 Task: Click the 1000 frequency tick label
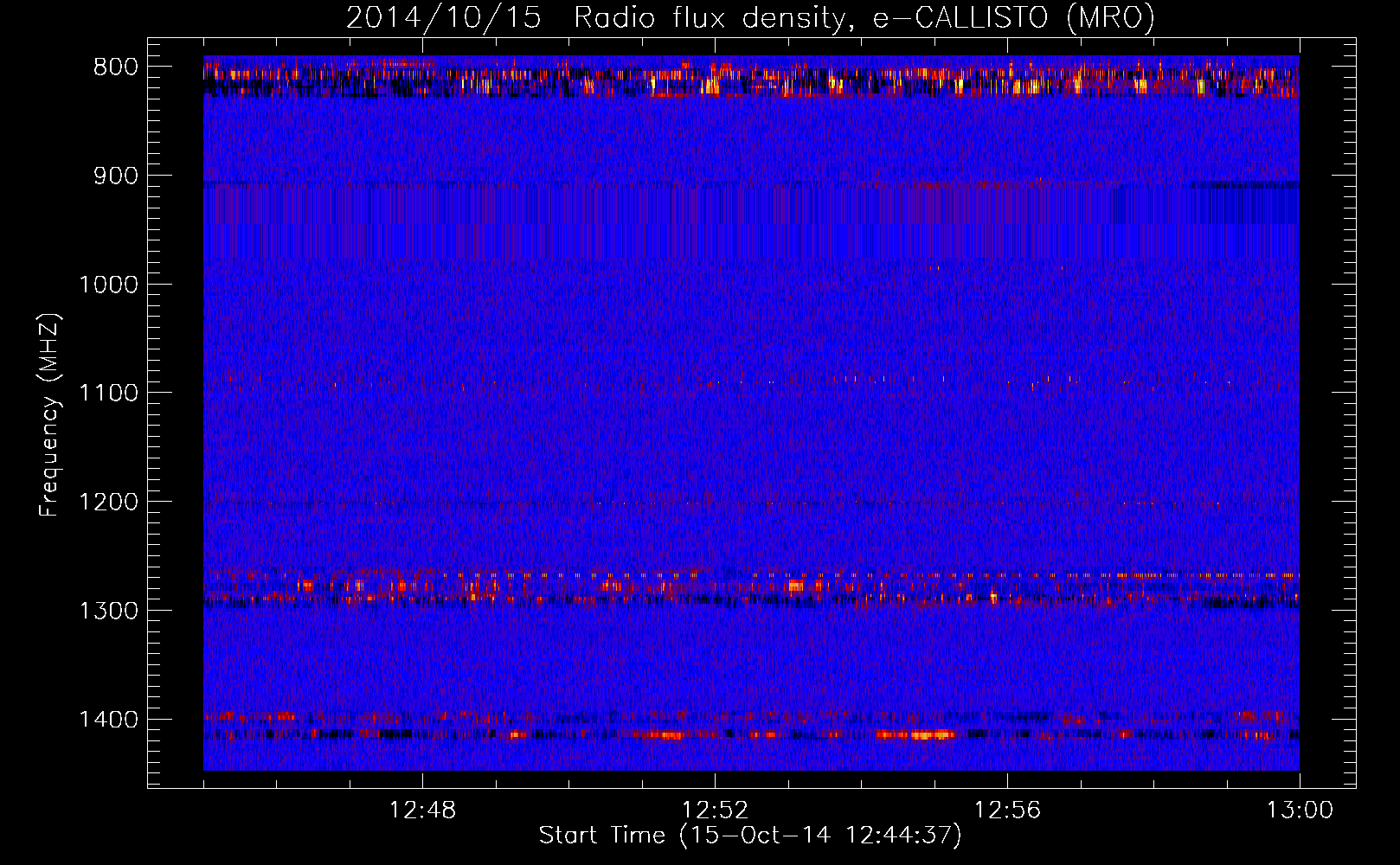pos(108,285)
